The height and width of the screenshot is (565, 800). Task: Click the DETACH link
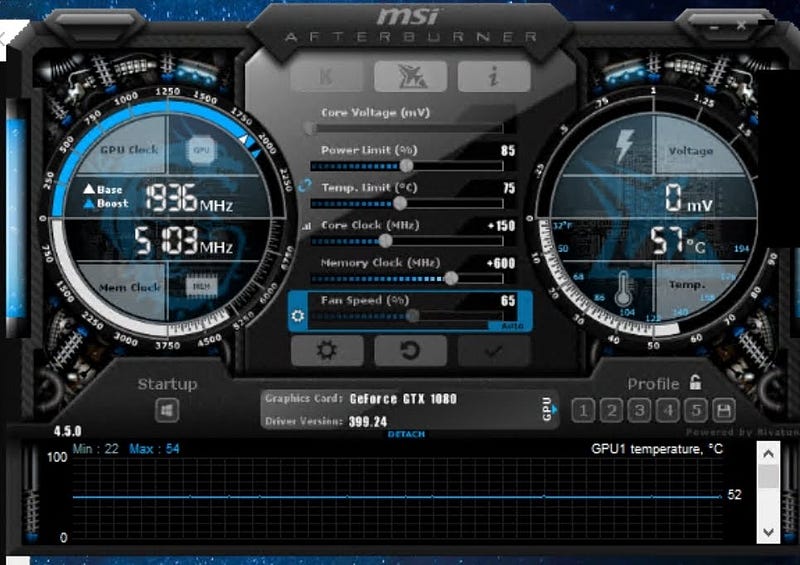[x=407, y=434]
